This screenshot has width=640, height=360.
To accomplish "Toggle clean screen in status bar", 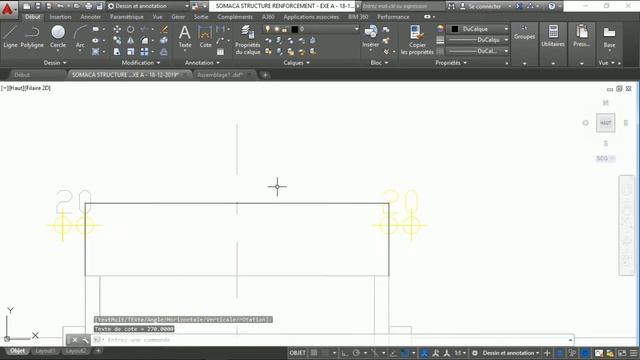I will click(622, 353).
